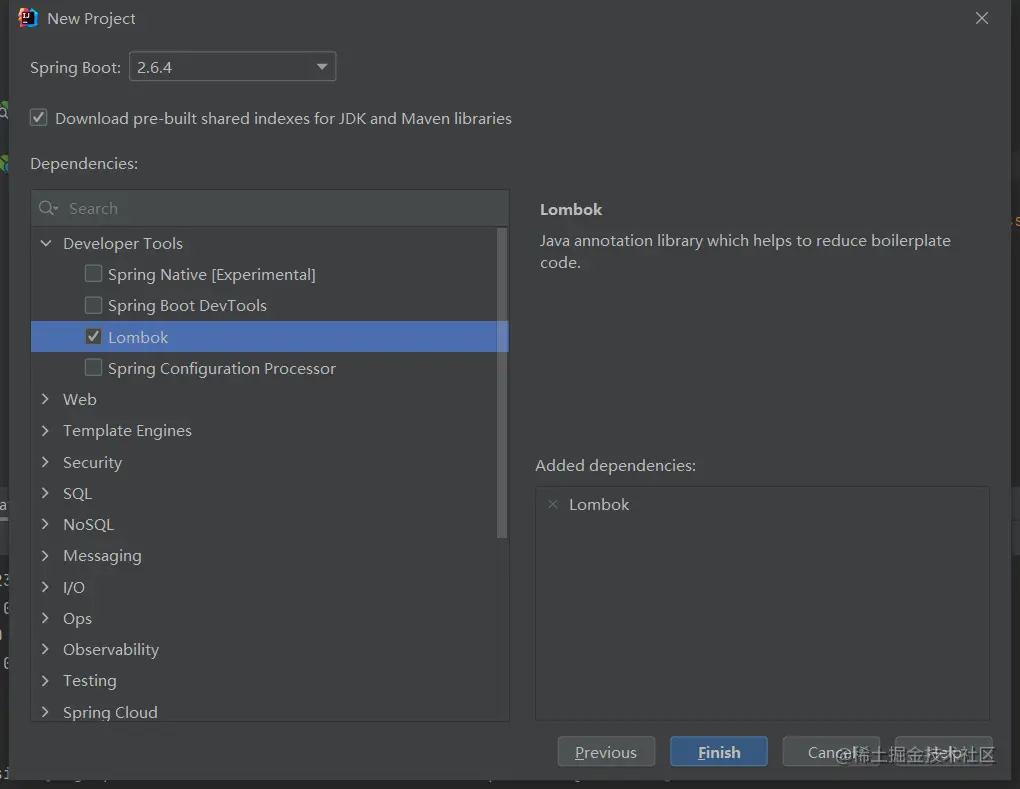The height and width of the screenshot is (789, 1020).
Task: Click the Previous button
Action: (x=606, y=752)
